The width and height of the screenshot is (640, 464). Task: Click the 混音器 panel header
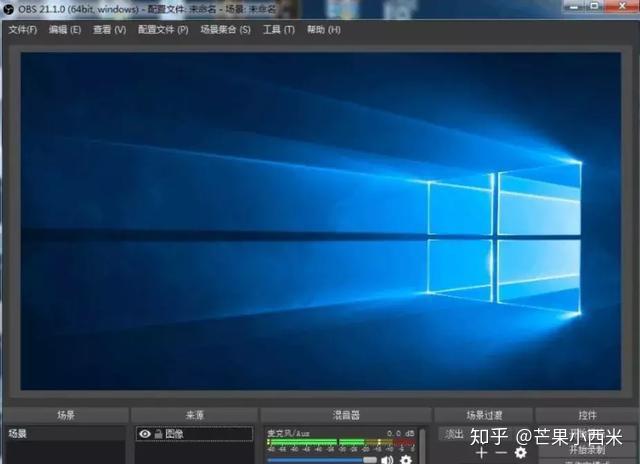tap(346, 415)
